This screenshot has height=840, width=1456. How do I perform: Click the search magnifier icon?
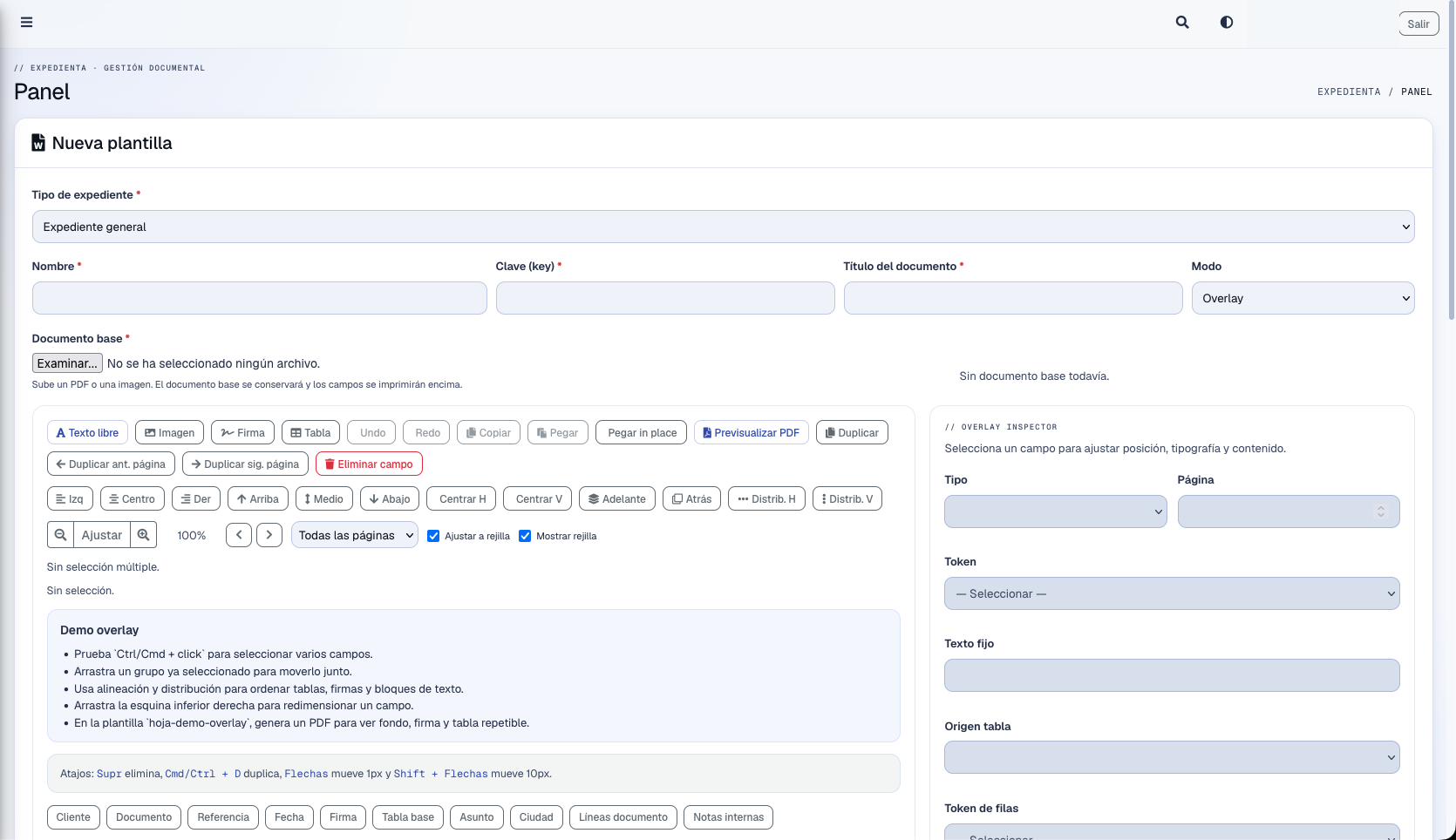click(1182, 23)
